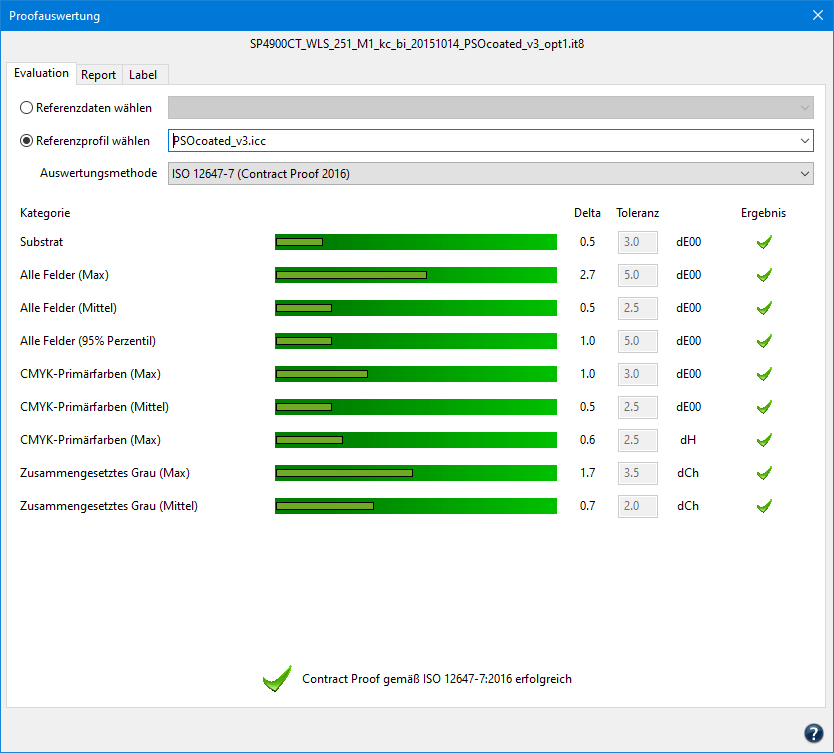Click the Substrat delta progress bar
The width and height of the screenshot is (834, 753).
[415, 242]
